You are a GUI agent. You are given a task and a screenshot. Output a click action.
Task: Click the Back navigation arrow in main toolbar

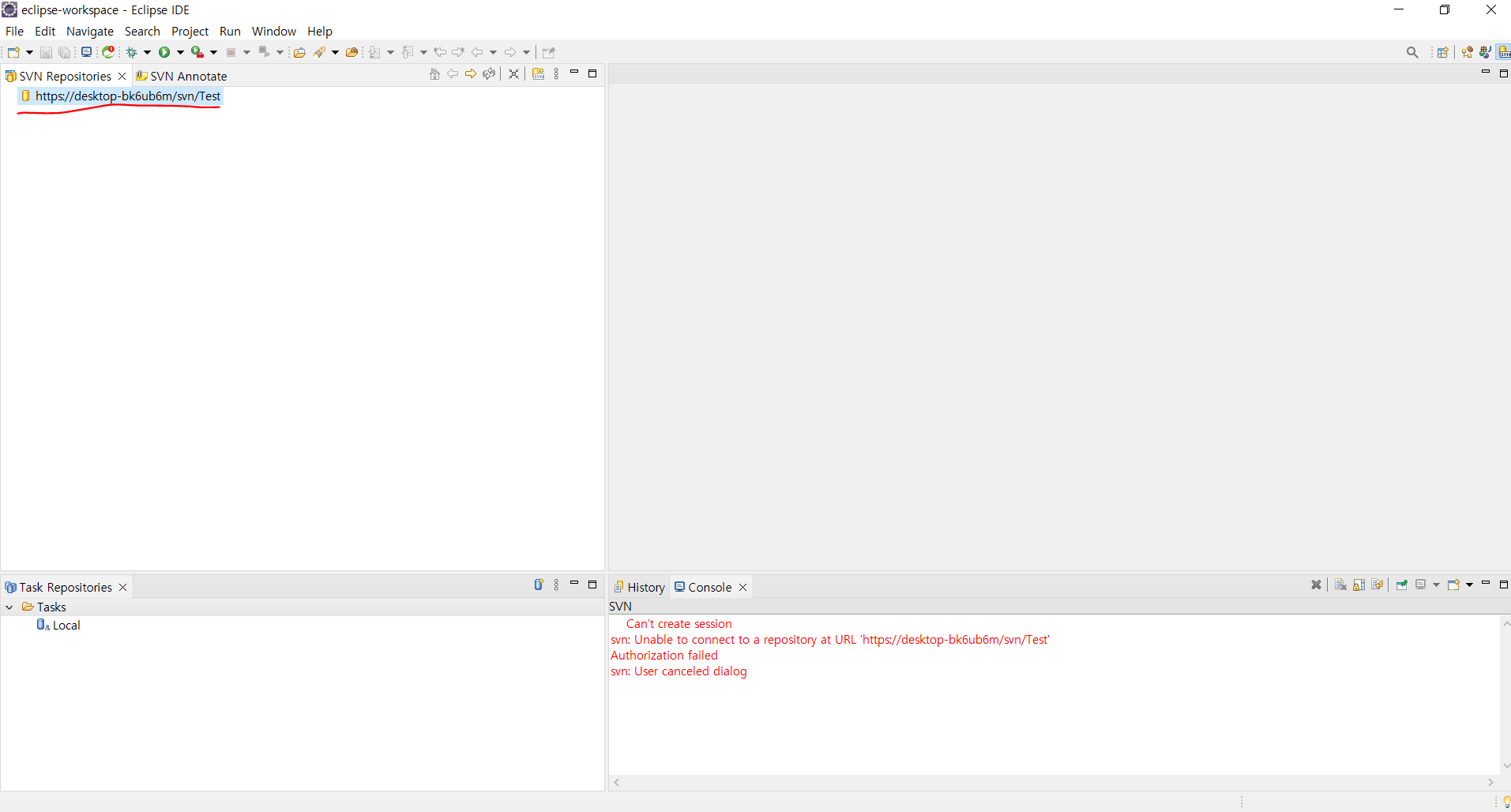click(x=477, y=52)
